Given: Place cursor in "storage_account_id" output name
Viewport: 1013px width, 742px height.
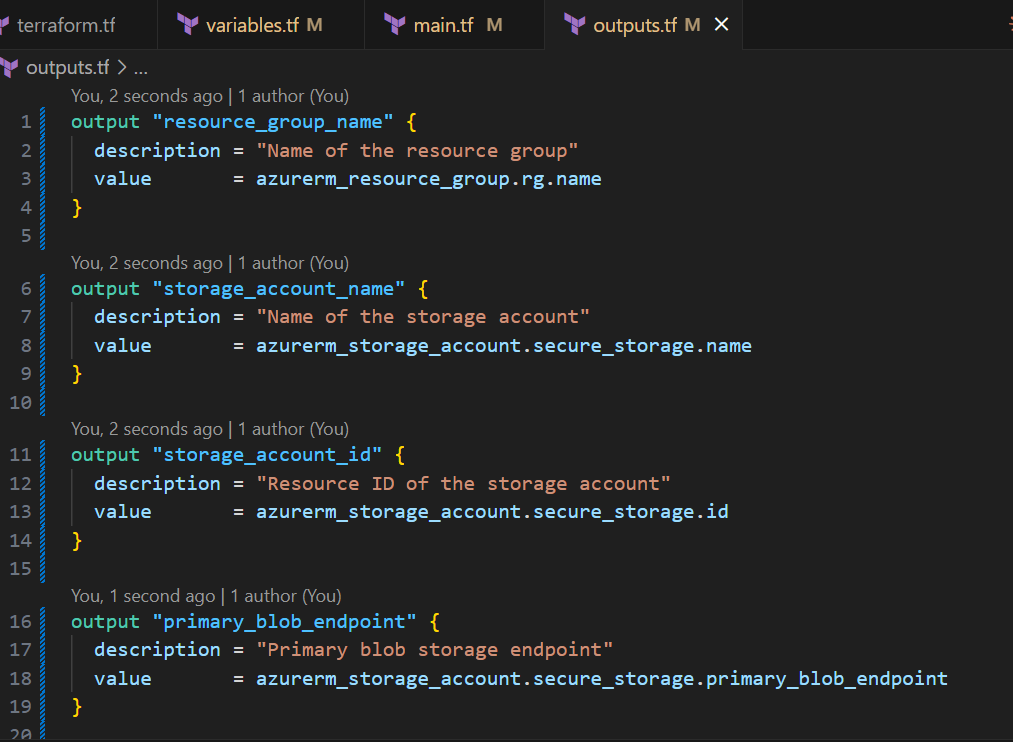Looking at the screenshot, I should click(267, 455).
